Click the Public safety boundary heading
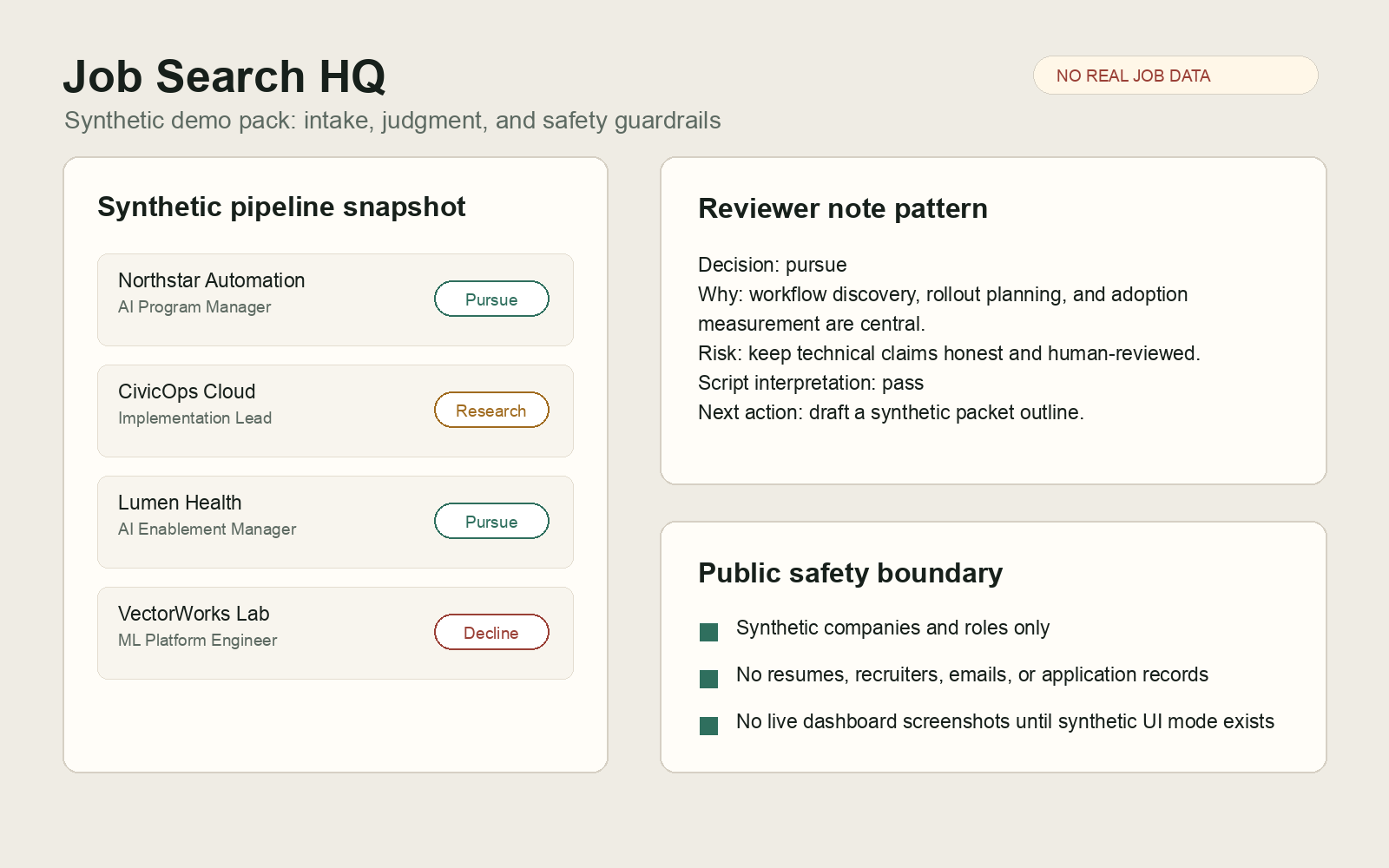Viewport: 1389px width, 868px height. click(850, 573)
